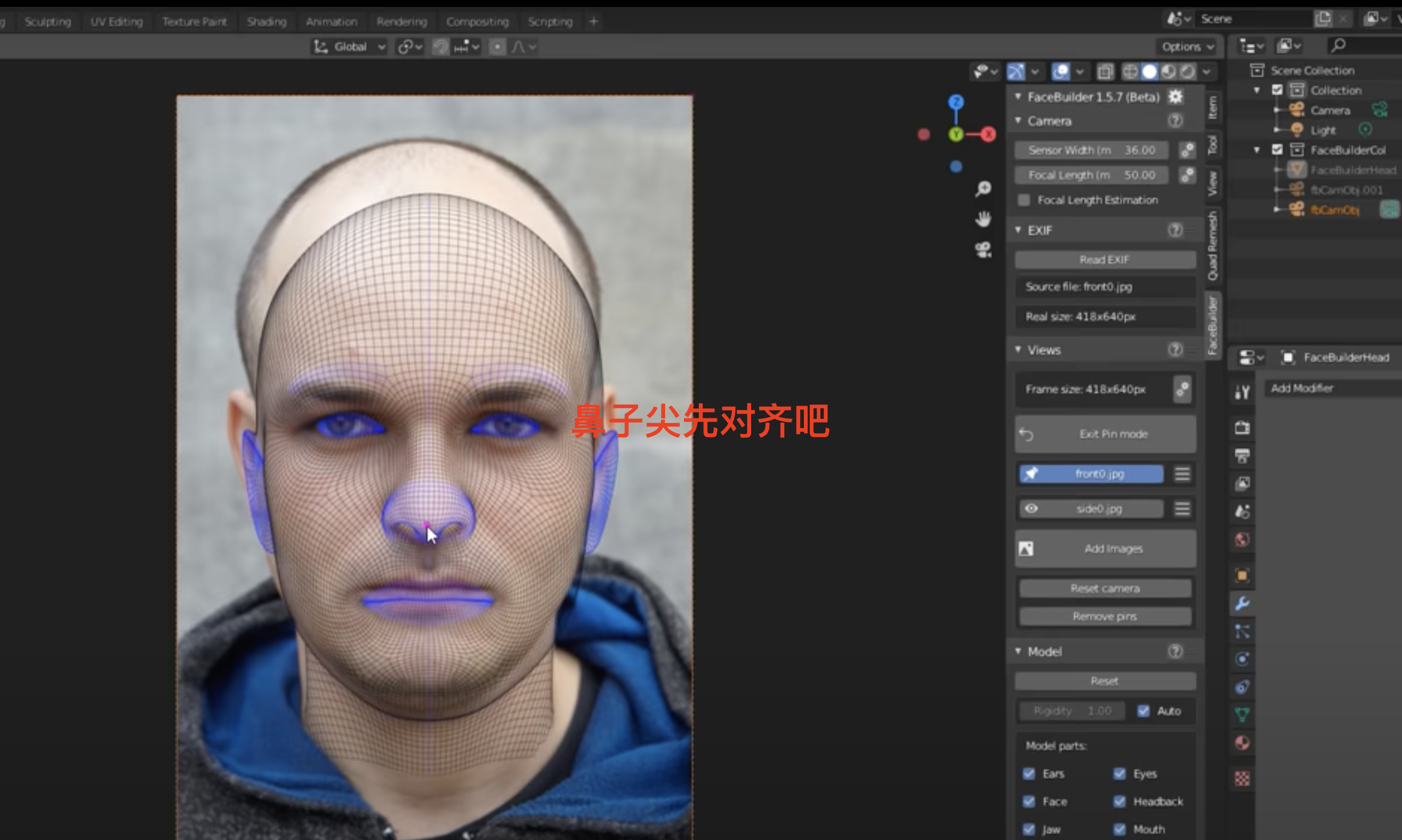1402x840 pixels.
Task: Switch to solid viewport shading
Action: [x=1149, y=72]
